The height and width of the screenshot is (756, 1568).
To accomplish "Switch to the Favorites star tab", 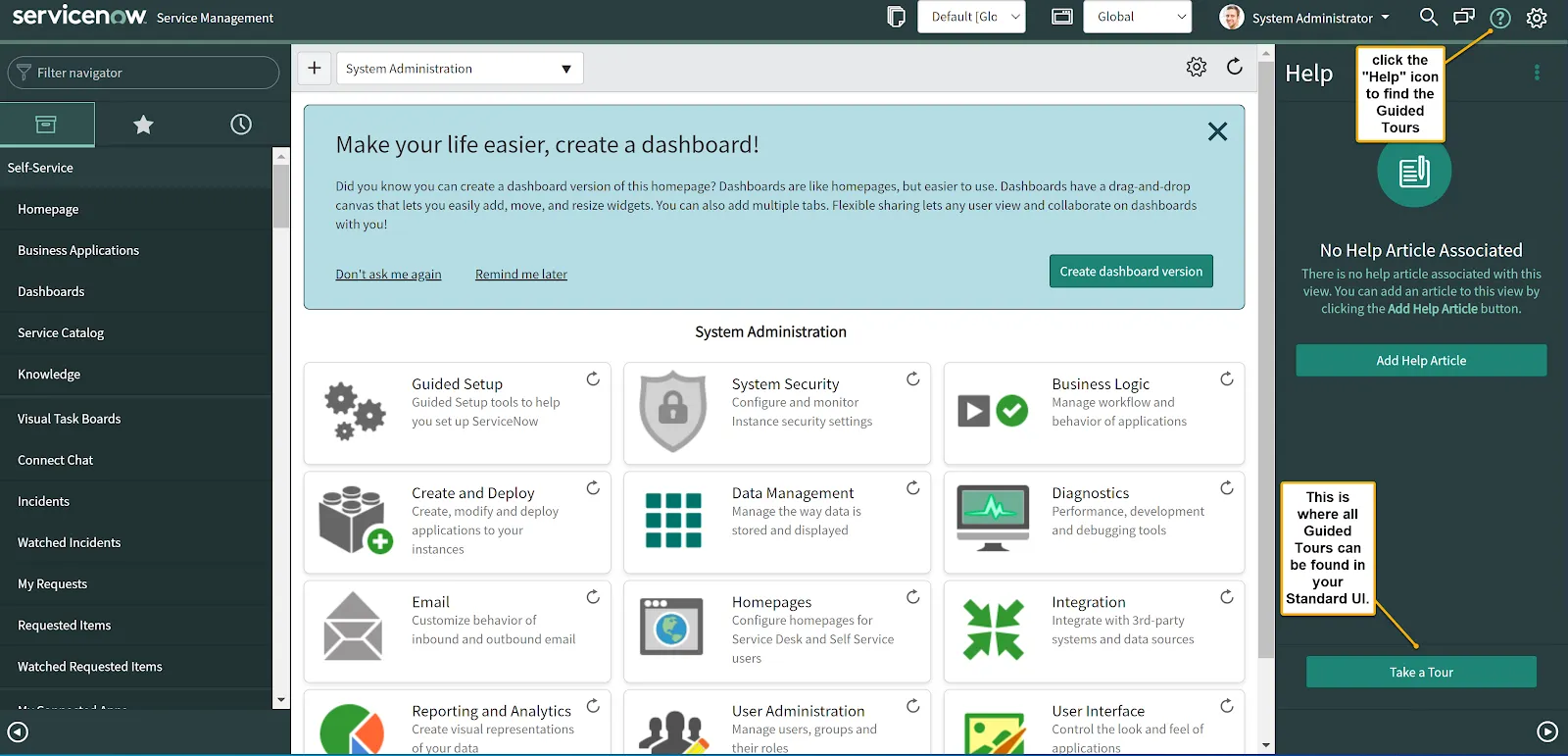I will 143,125.
